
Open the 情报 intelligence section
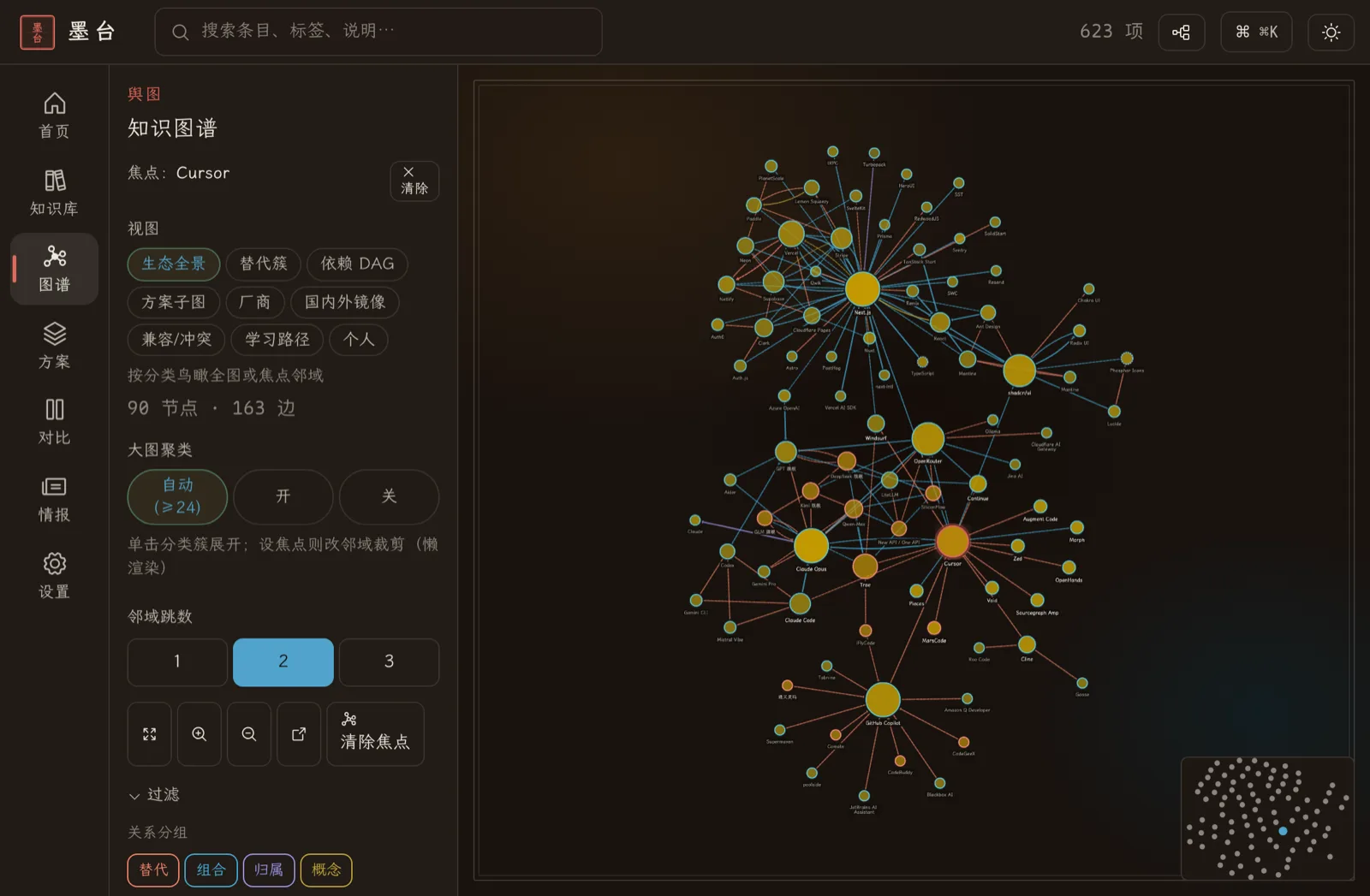coord(54,499)
